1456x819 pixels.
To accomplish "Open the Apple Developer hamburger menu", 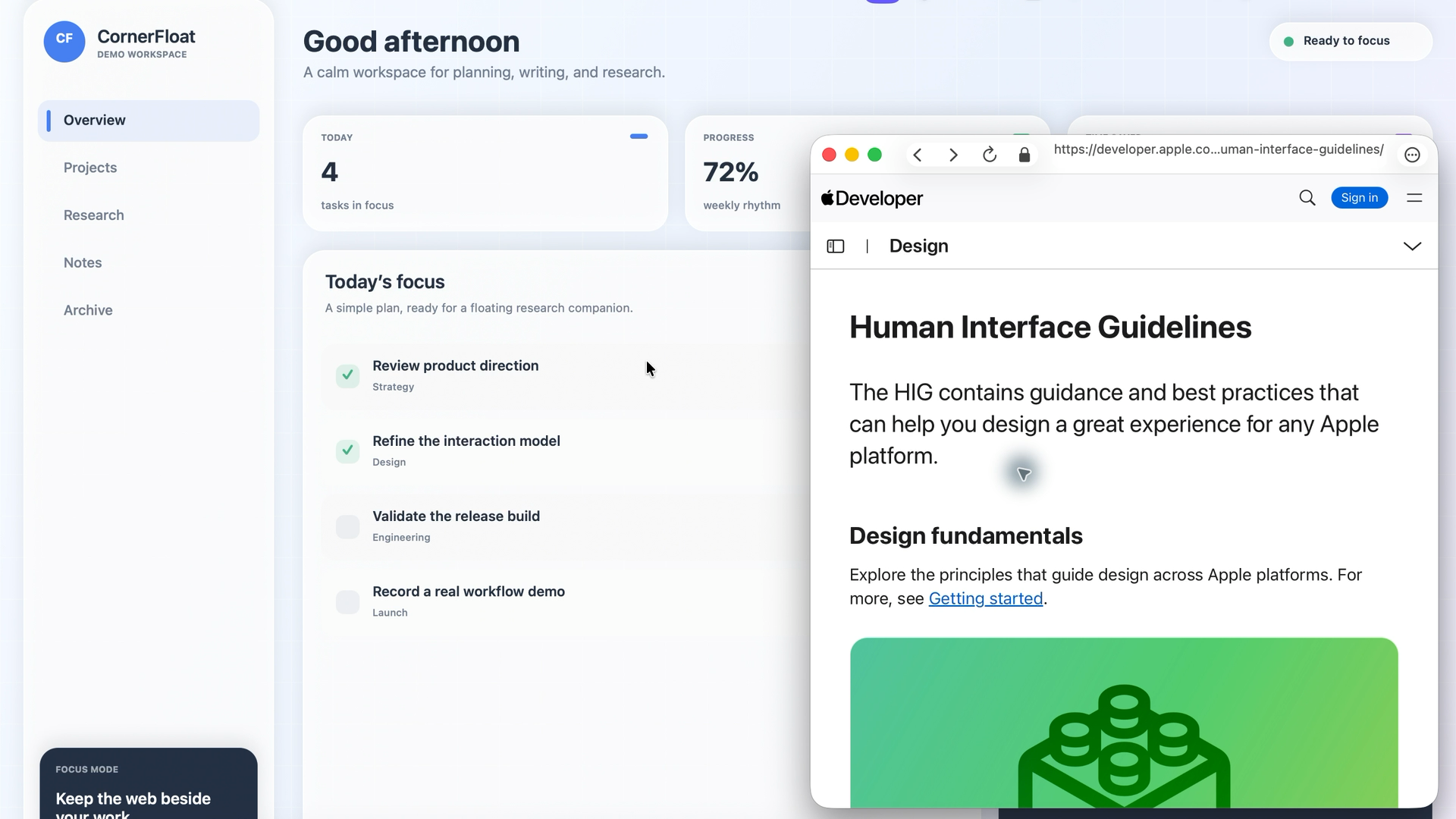I will (x=1414, y=198).
